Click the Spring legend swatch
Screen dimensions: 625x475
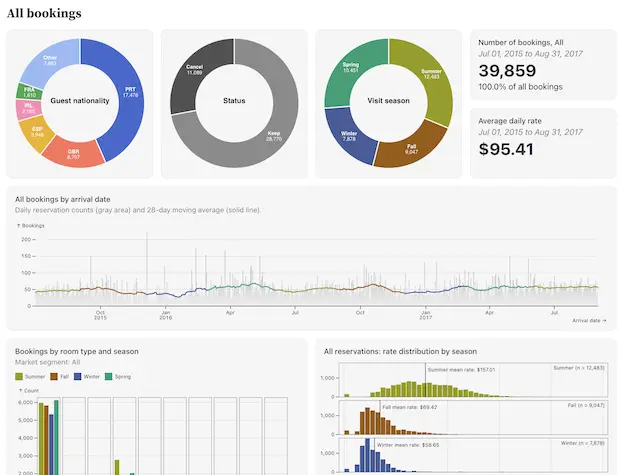point(110,376)
